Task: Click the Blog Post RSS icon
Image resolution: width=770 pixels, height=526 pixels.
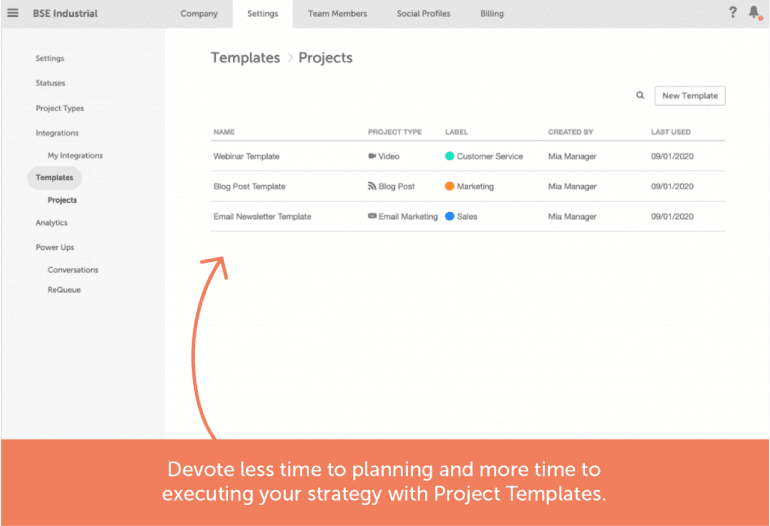Action: pos(372,186)
